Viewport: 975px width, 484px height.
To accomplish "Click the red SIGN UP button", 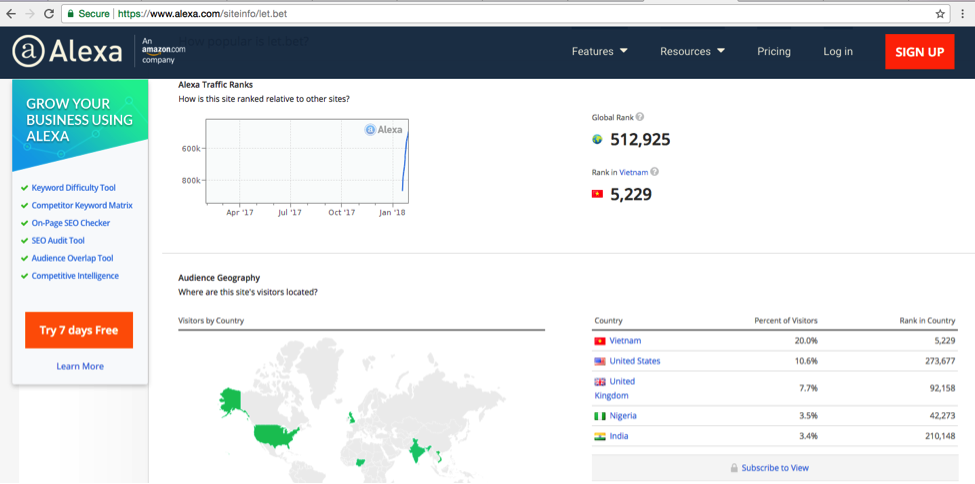I will [920, 52].
